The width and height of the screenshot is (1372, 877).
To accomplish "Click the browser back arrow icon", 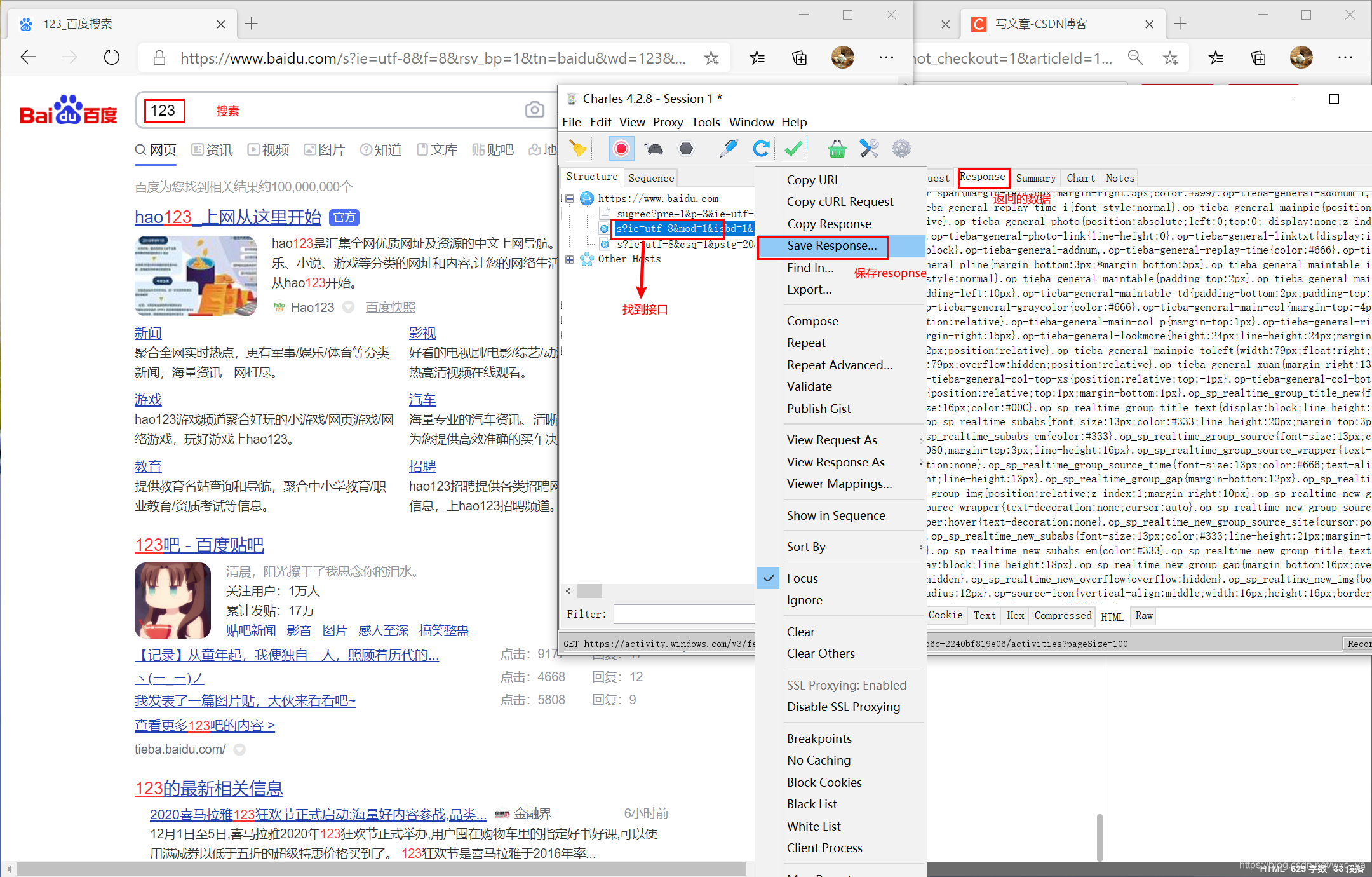I will (28, 58).
